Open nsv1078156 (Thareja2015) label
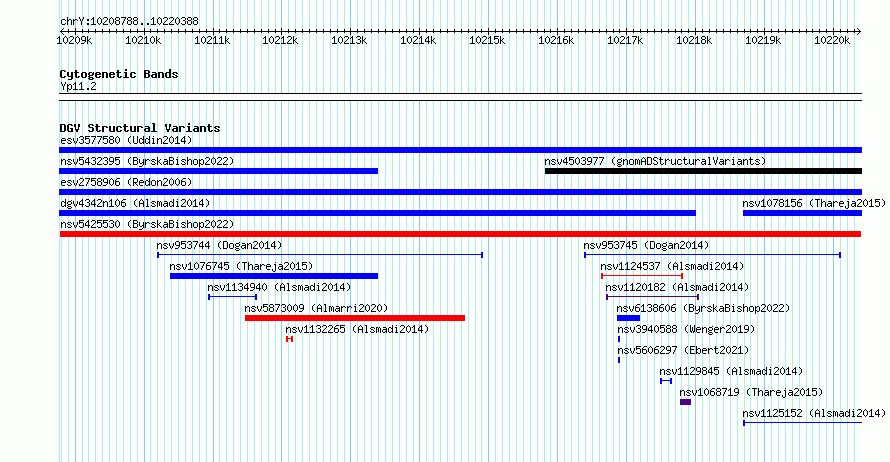This screenshot has width=890, height=462. [x=814, y=203]
